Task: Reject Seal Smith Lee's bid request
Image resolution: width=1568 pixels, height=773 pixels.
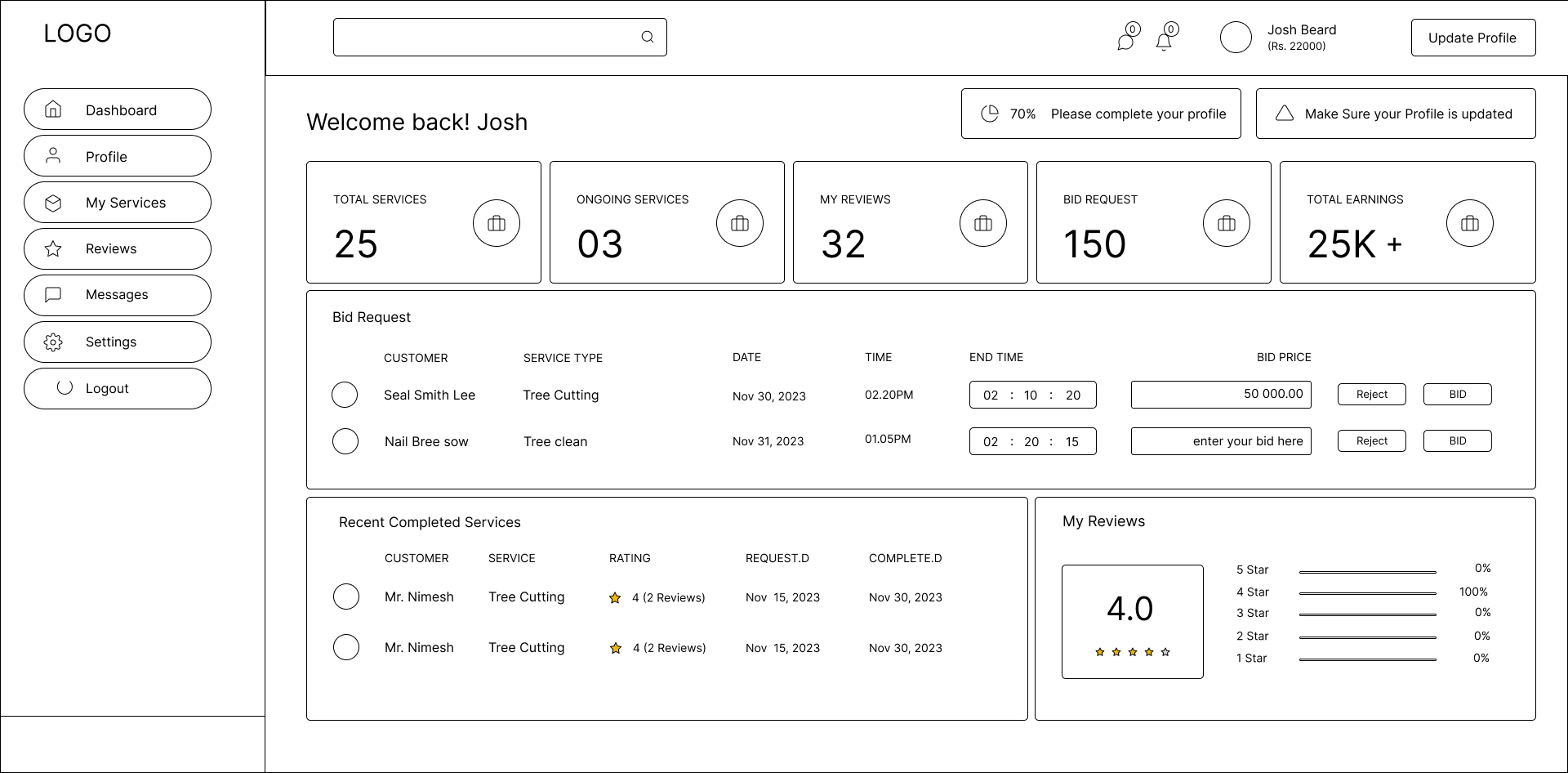Action: tap(1372, 394)
